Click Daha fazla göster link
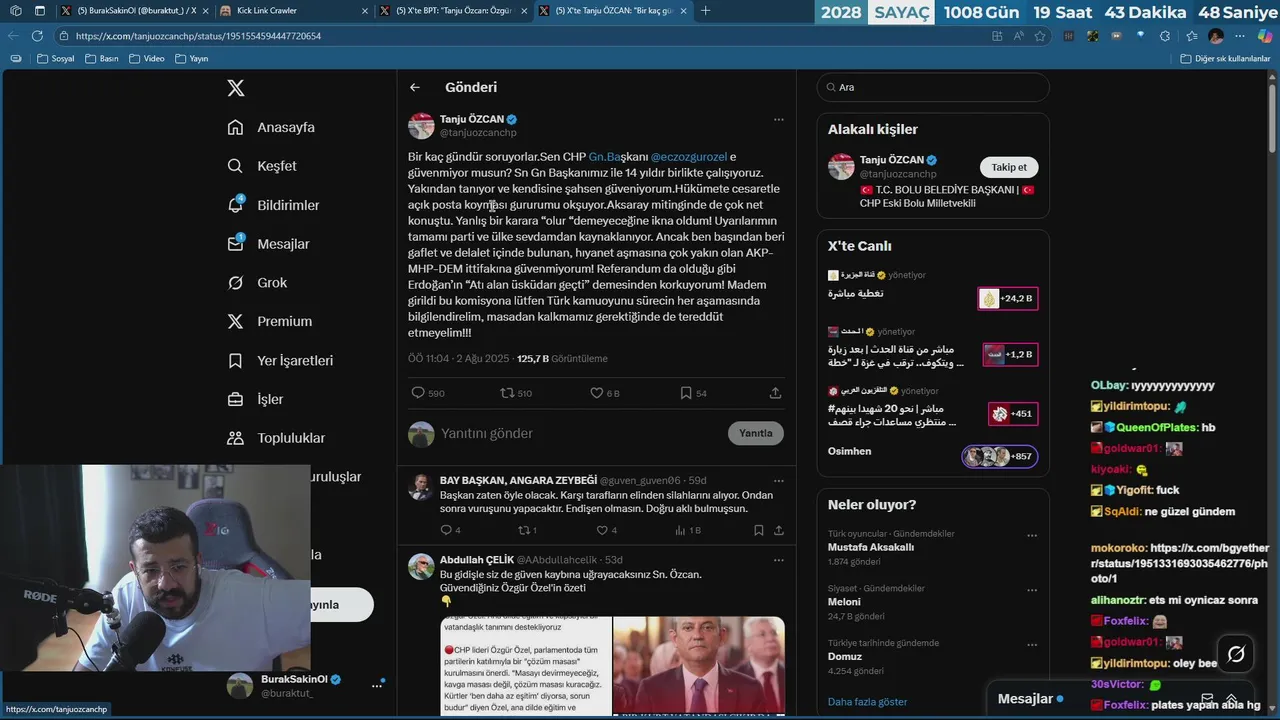The width and height of the screenshot is (1280, 720). (867, 702)
